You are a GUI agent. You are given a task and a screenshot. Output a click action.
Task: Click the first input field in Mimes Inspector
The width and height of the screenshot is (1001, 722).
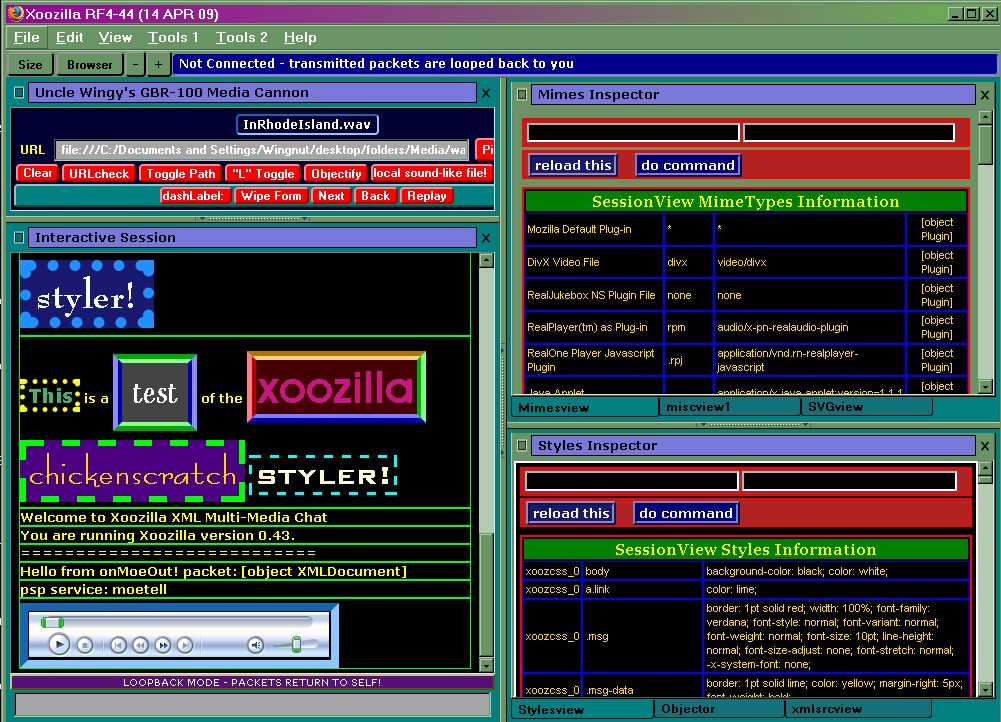tap(633, 133)
